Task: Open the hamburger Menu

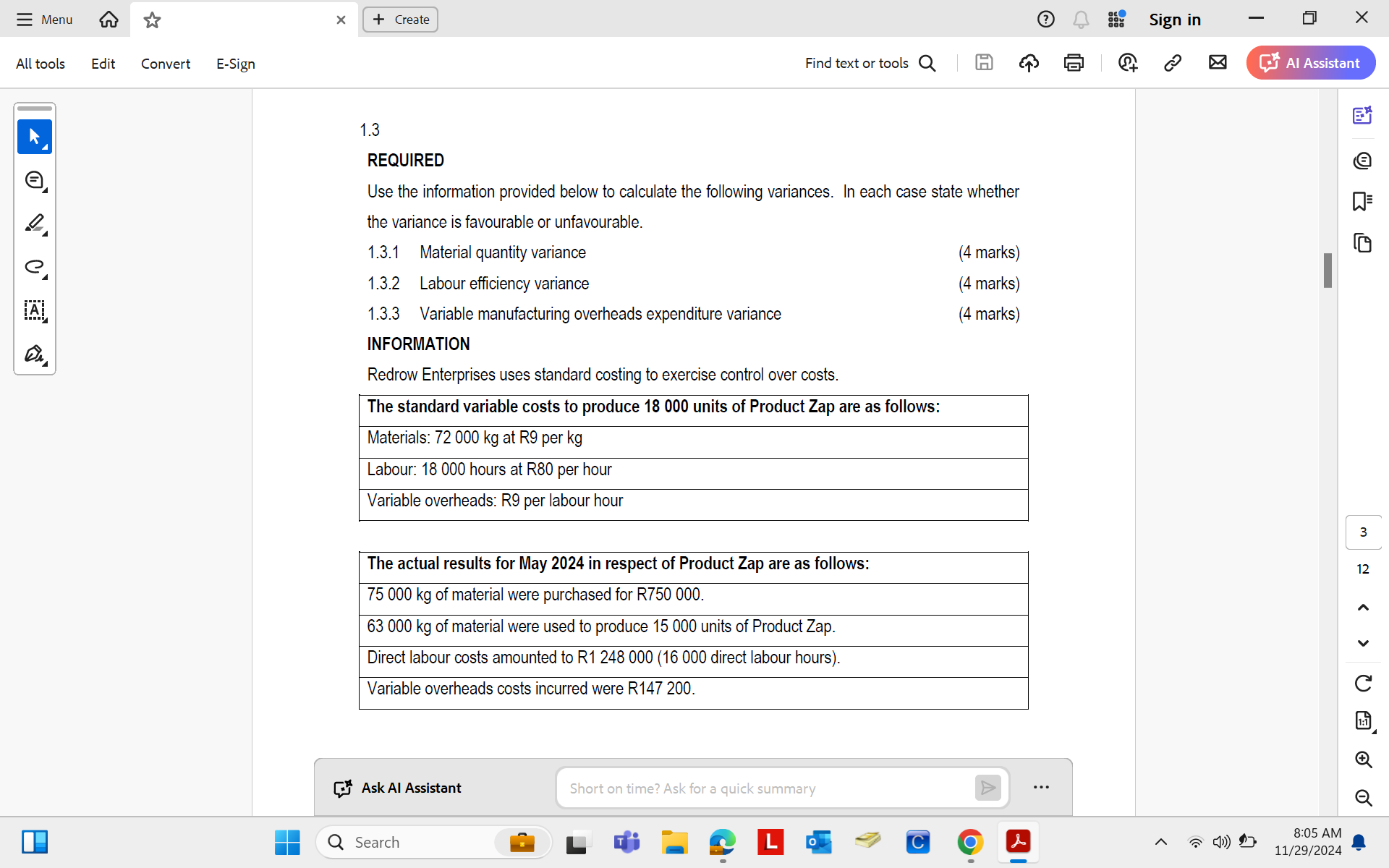Action: click(43, 20)
